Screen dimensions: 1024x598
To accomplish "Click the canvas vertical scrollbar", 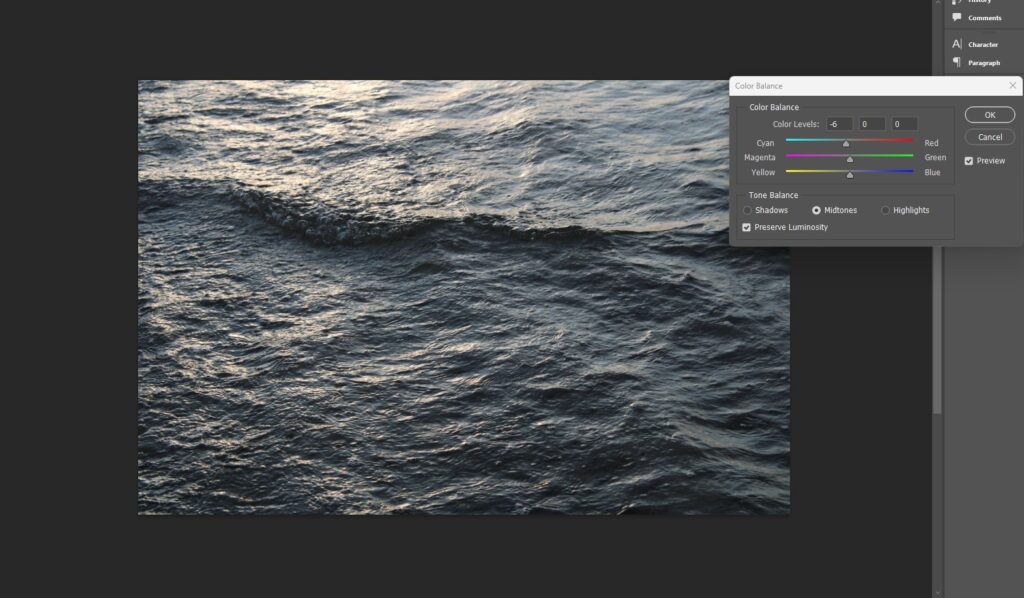I will click(x=937, y=330).
